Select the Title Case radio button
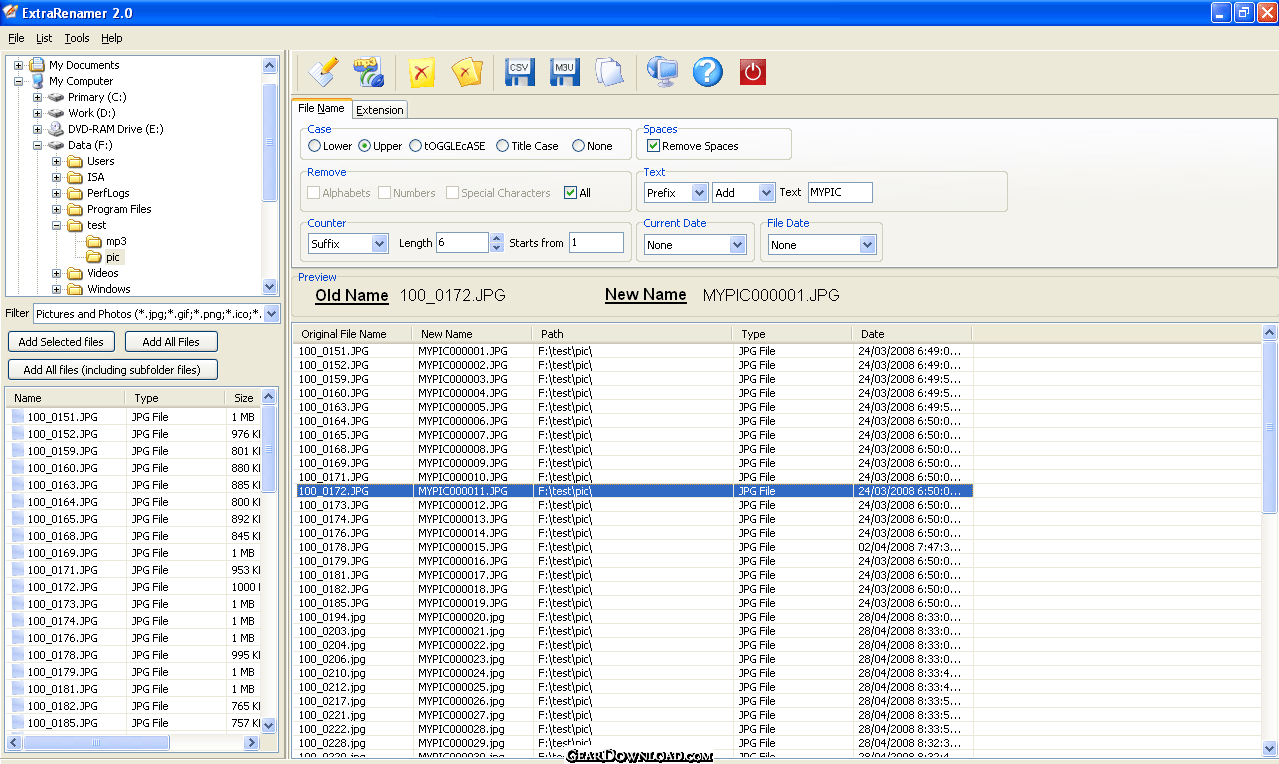The image size is (1279, 764). (503, 146)
